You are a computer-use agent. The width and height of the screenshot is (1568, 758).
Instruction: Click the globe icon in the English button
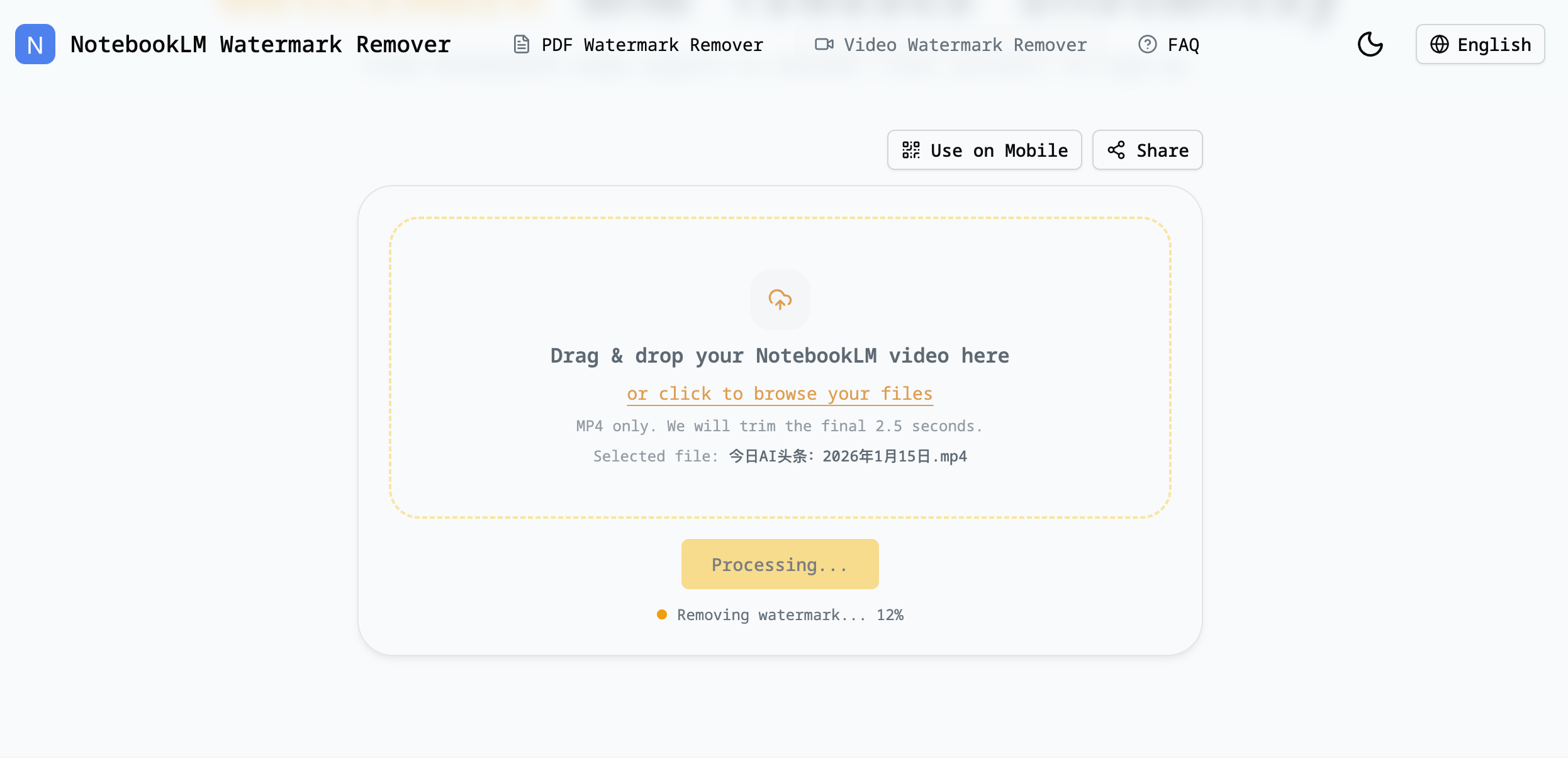click(1439, 44)
